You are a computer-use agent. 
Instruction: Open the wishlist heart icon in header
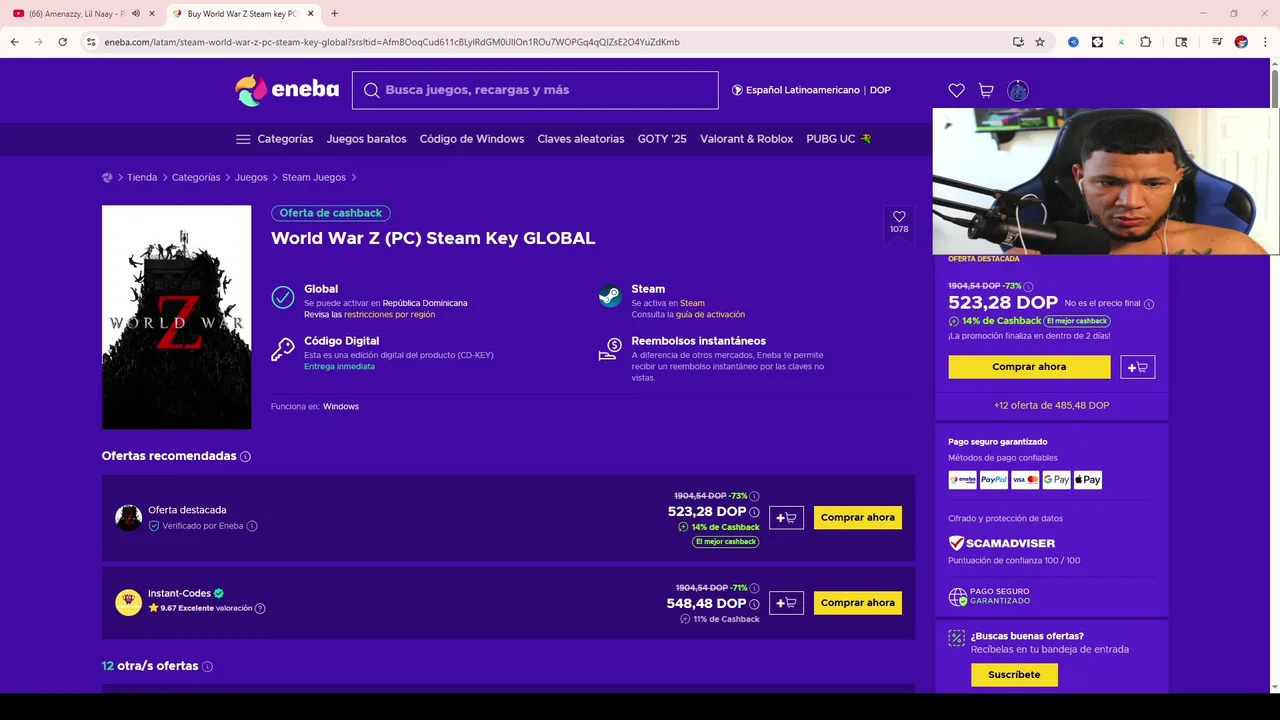(957, 90)
